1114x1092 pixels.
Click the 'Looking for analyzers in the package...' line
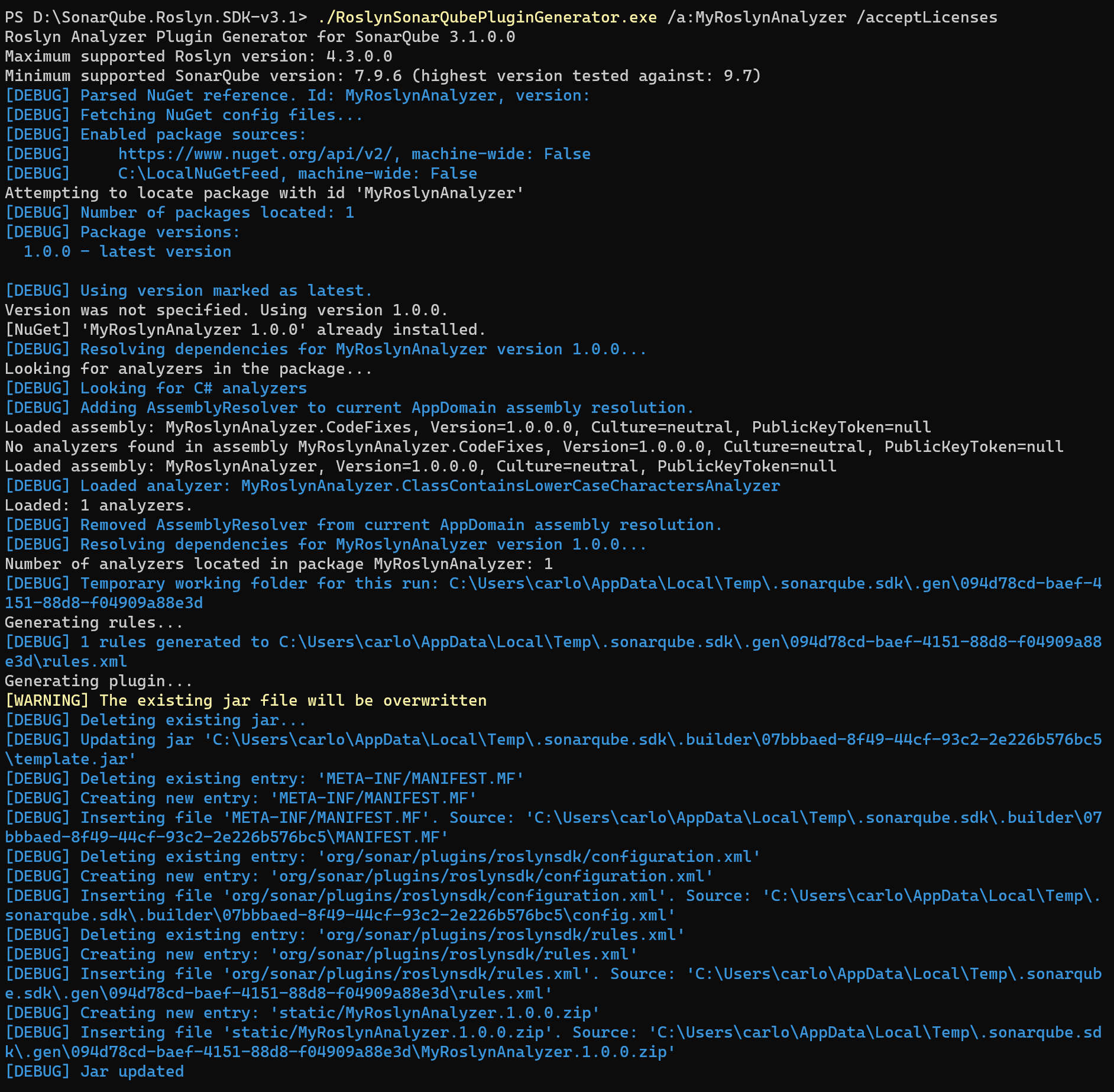(x=189, y=369)
